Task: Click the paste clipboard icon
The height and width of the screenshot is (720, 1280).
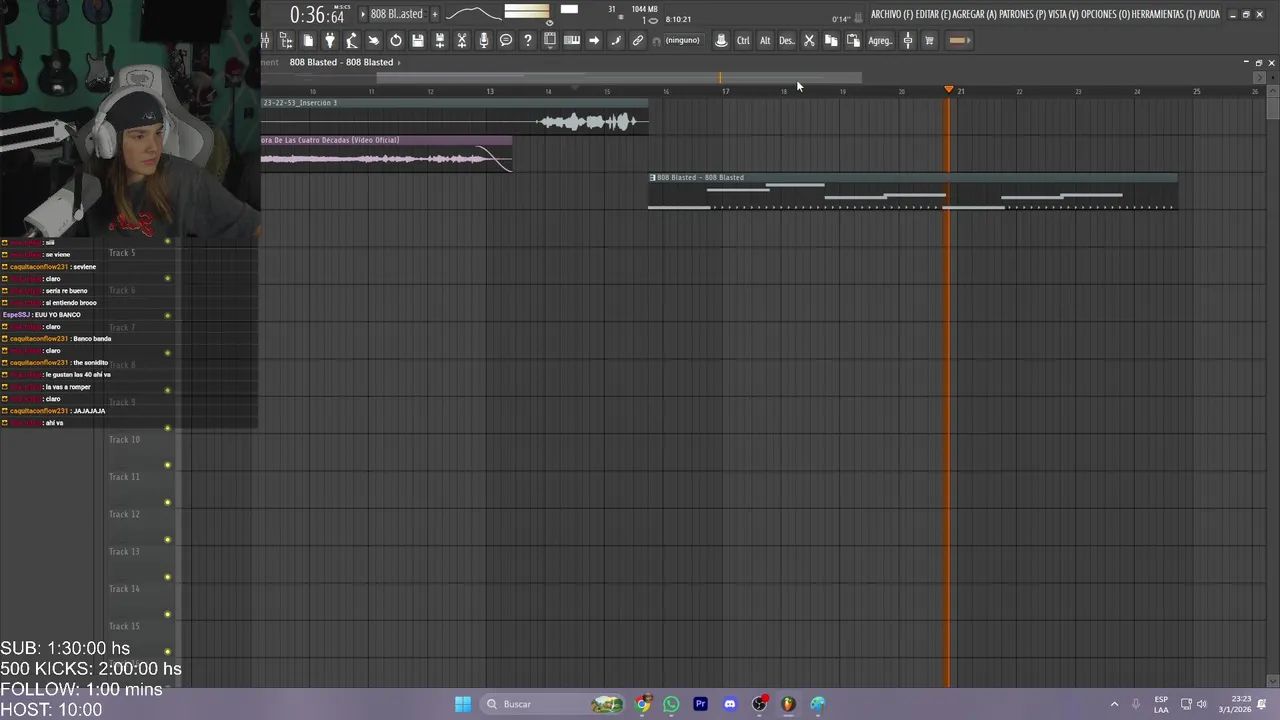Action: (x=853, y=40)
